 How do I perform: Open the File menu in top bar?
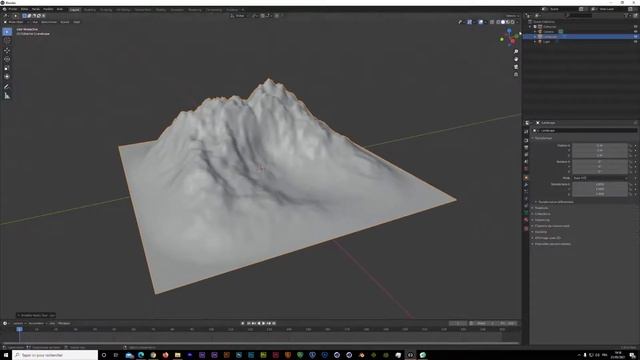tap(13, 9)
